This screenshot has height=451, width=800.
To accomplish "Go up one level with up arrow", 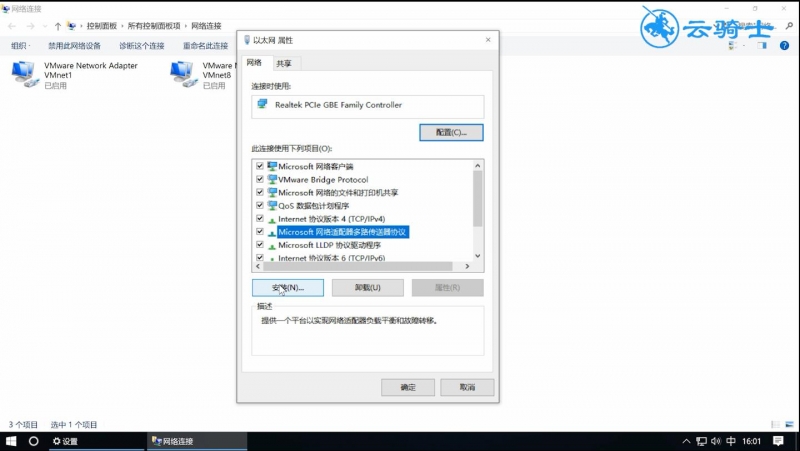I will click(x=58, y=26).
